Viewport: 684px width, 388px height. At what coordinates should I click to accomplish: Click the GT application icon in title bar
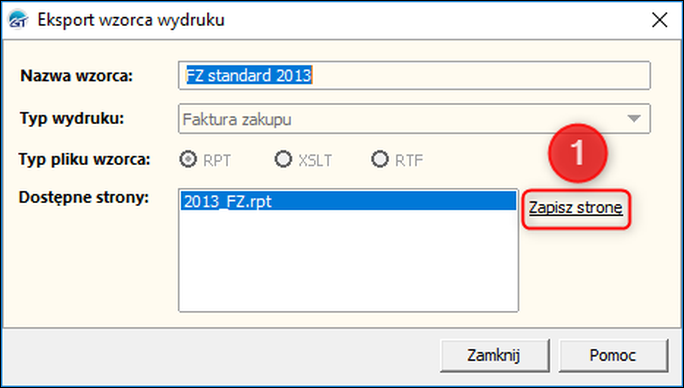click(x=18, y=20)
